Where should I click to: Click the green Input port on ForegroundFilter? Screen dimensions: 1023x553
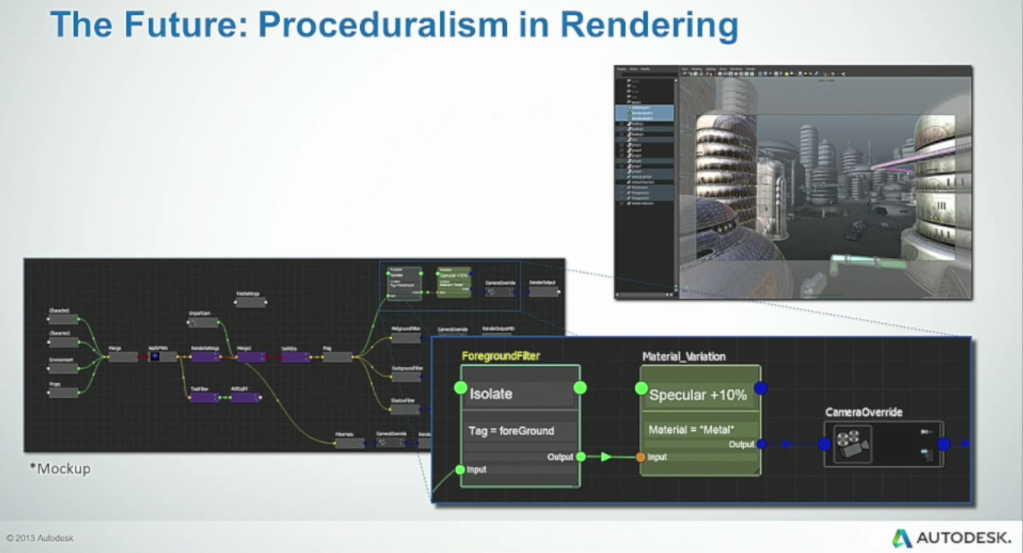(461, 469)
